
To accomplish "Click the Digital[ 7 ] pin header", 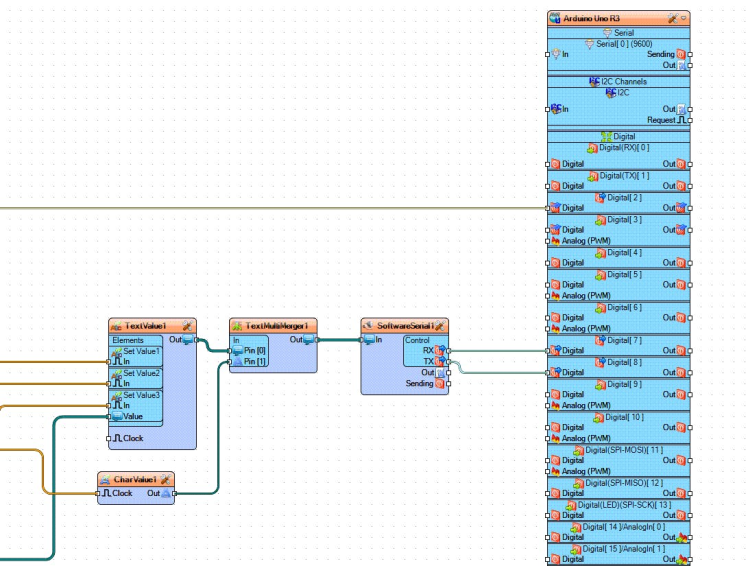I will pos(618,340).
